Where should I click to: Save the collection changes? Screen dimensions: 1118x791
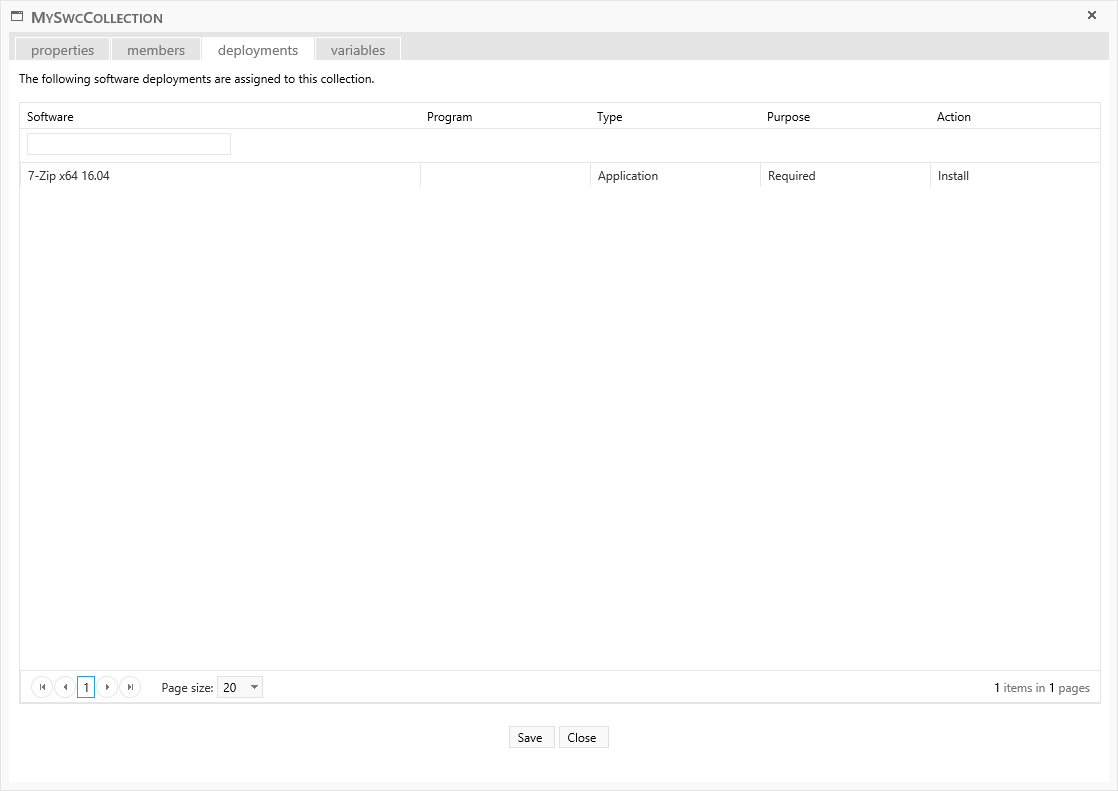530,737
